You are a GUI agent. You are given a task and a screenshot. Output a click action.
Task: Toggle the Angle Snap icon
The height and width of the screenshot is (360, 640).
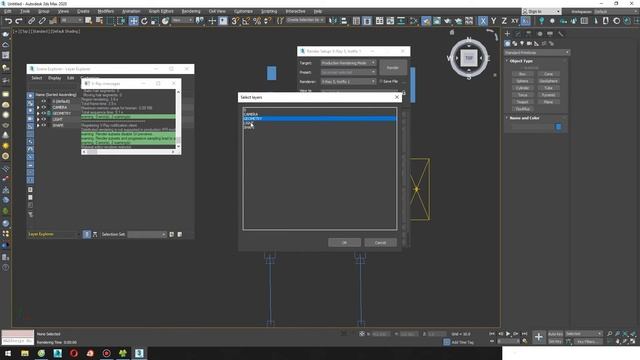(246, 21)
